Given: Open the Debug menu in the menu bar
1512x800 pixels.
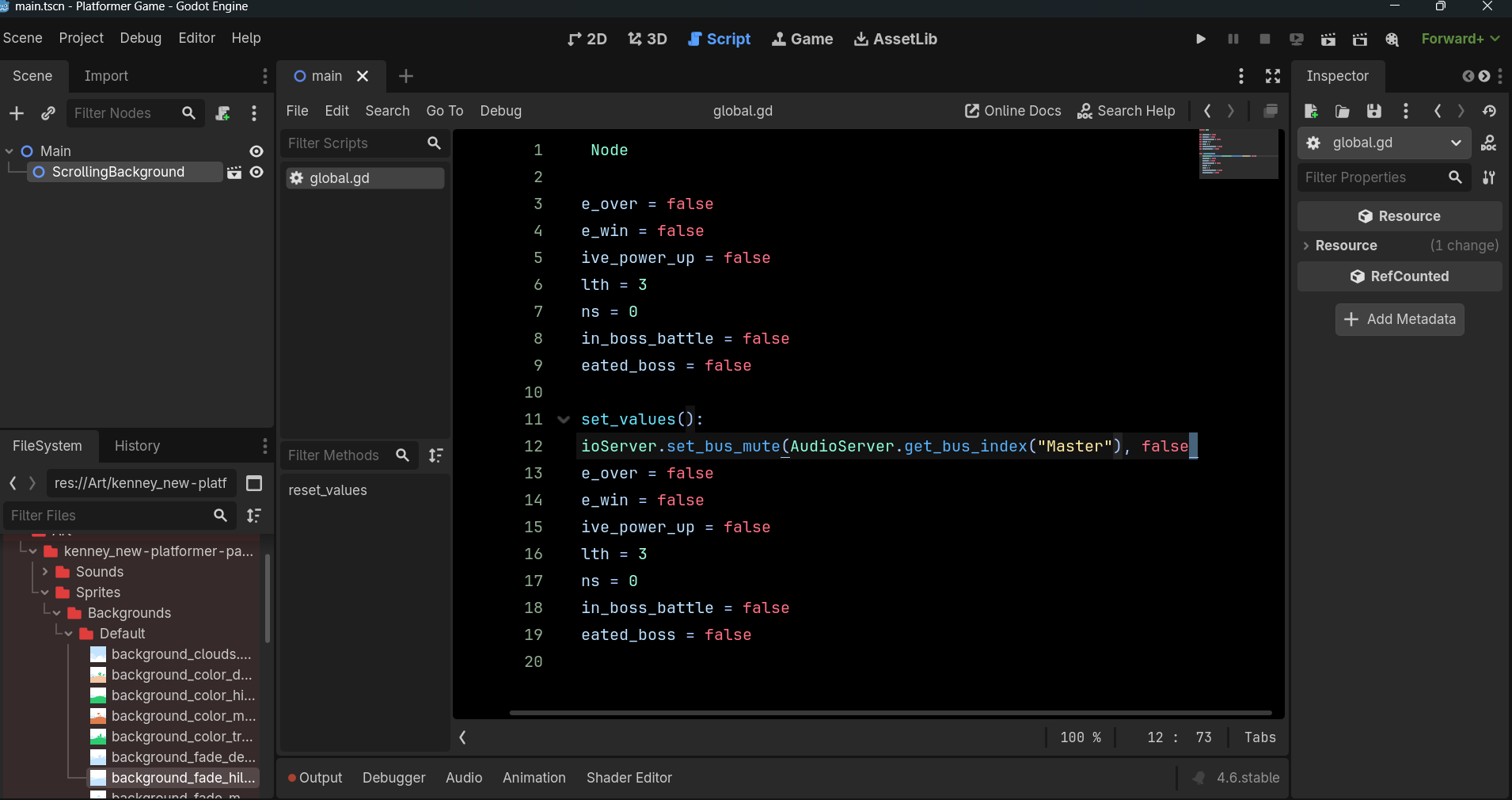Looking at the screenshot, I should coord(140,38).
